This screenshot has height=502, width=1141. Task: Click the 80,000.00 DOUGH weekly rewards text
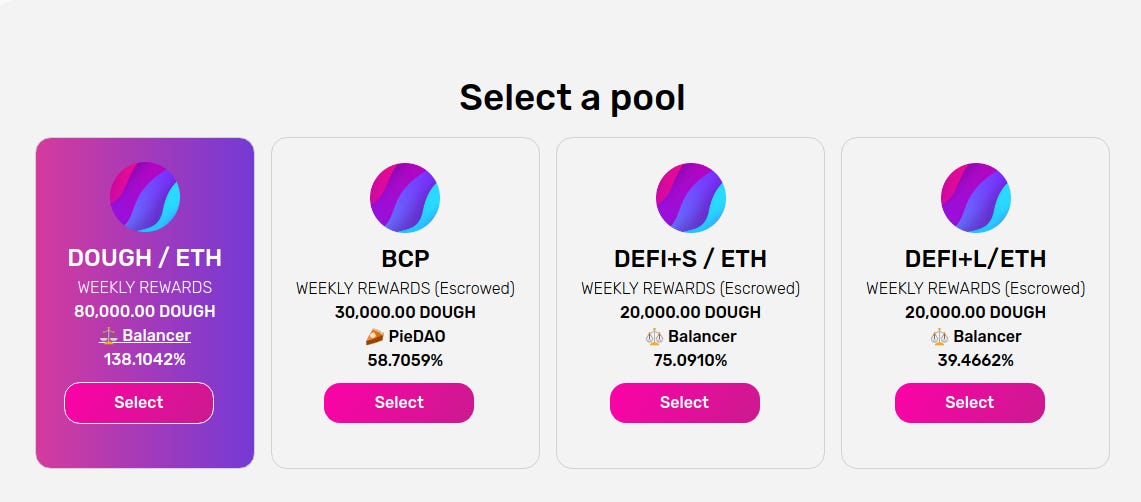145,311
